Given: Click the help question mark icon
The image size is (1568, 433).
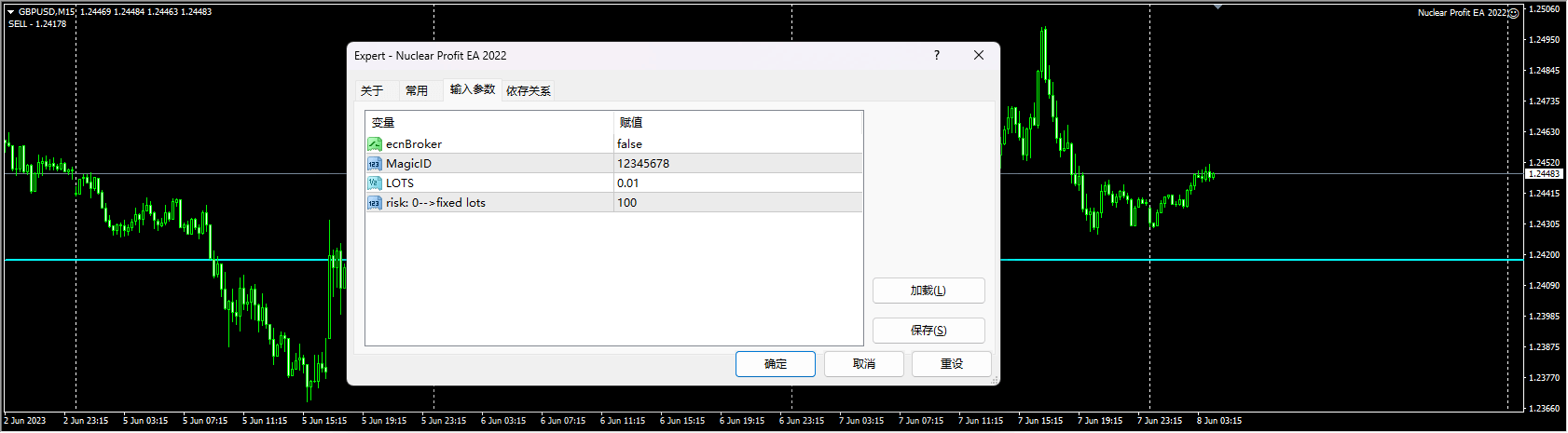Looking at the screenshot, I should (937, 56).
